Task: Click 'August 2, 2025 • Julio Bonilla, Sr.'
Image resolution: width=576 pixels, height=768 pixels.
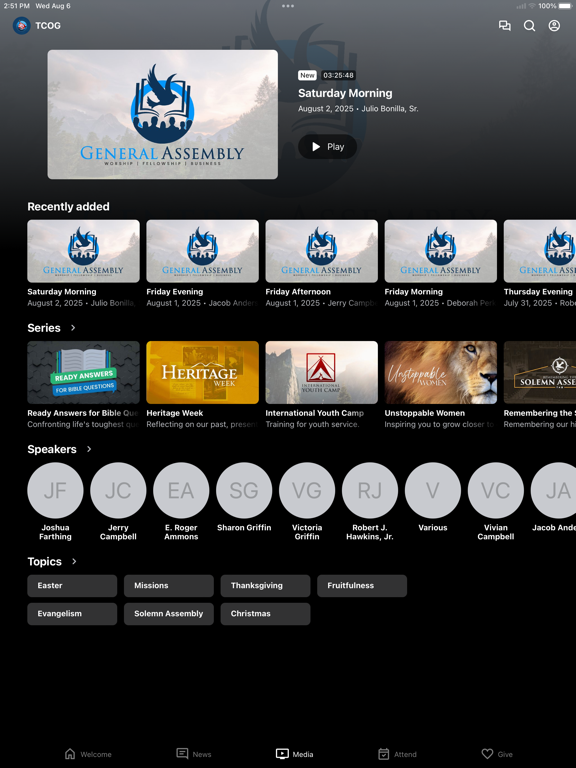Action: pos(358,109)
